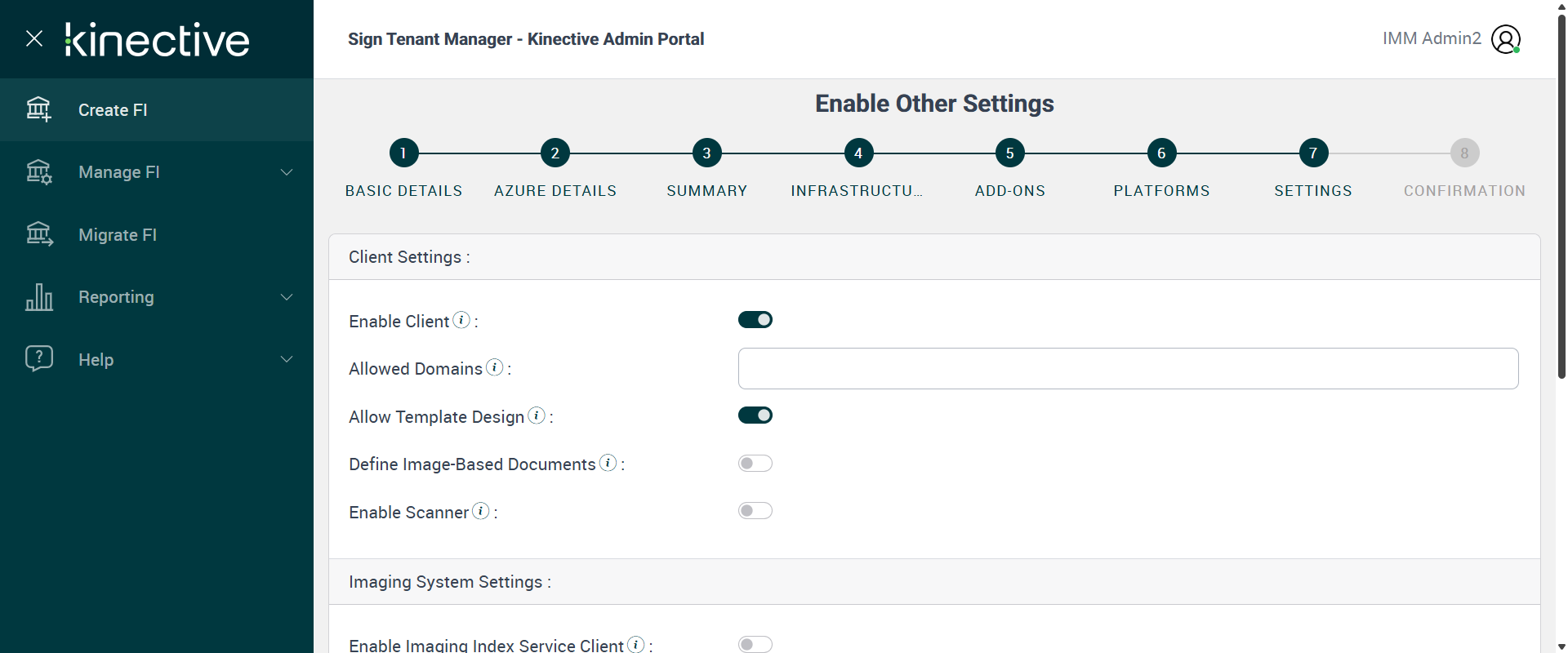Expand the Help menu chevron
This screenshot has width=1568, height=653.
tap(287, 359)
